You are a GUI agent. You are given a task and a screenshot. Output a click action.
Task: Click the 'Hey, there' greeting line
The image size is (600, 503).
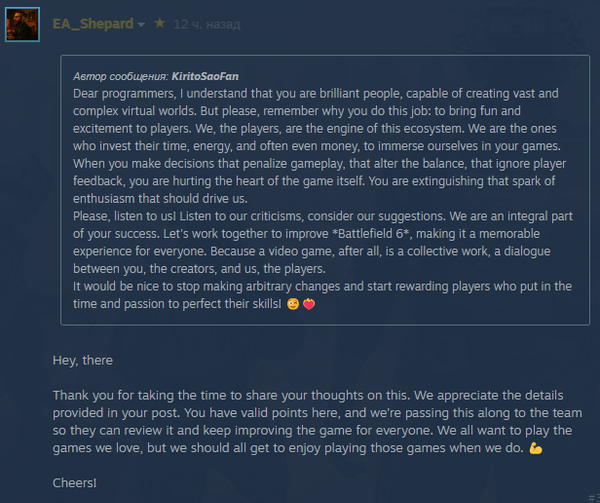pos(83,359)
